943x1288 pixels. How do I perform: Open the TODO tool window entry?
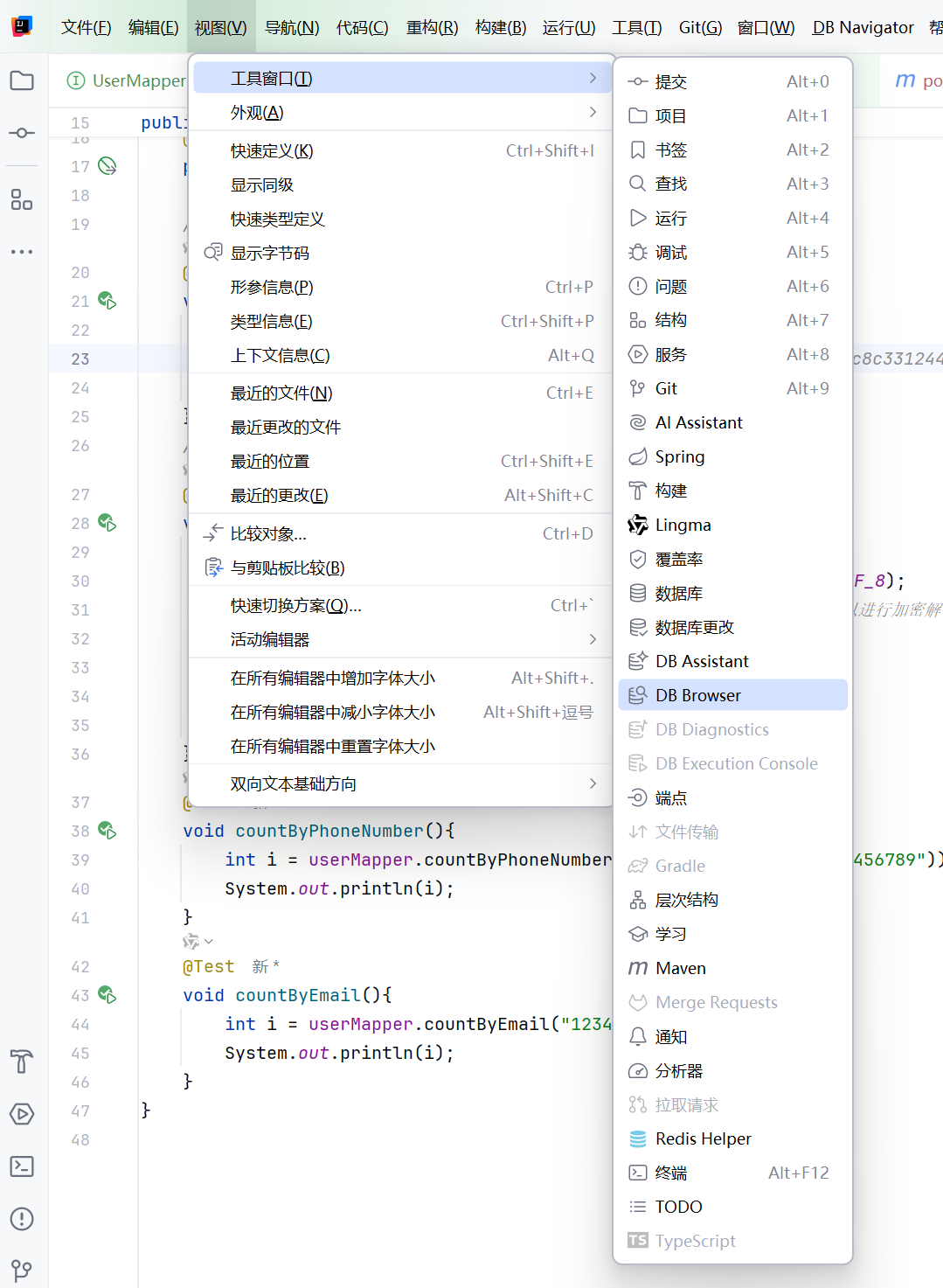click(732, 1207)
